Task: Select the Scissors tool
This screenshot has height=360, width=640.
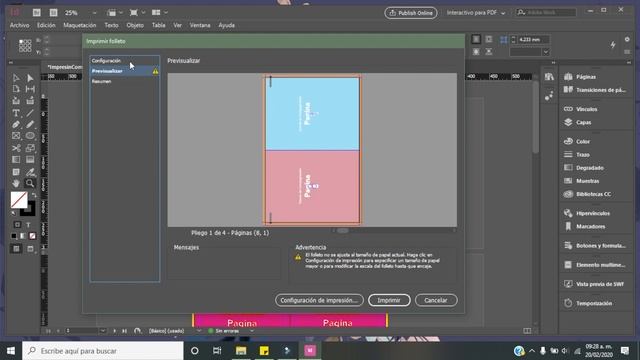Action: 16,148
